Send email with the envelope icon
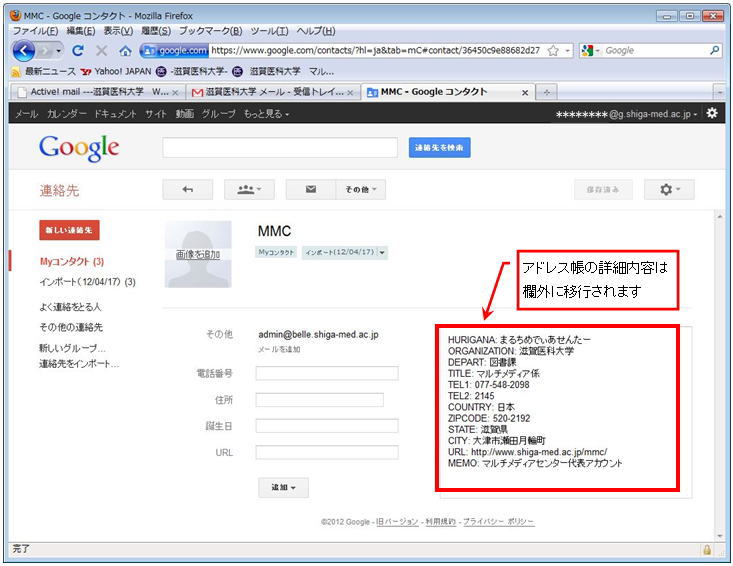Image resolution: width=733 pixels, height=566 pixels. point(310,189)
